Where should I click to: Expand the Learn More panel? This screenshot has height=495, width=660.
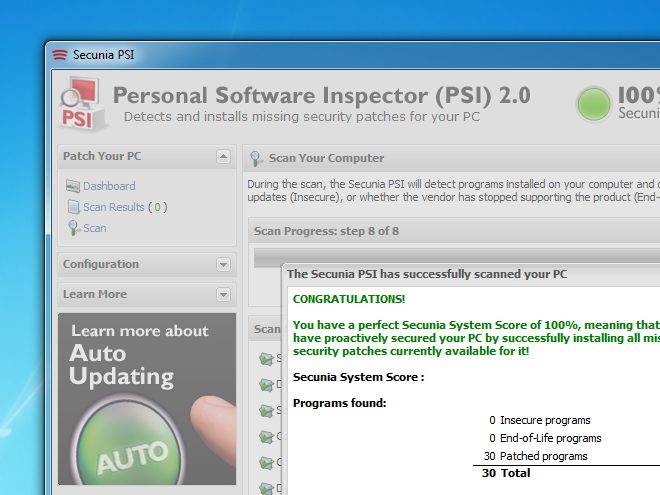(x=223, y=295)
